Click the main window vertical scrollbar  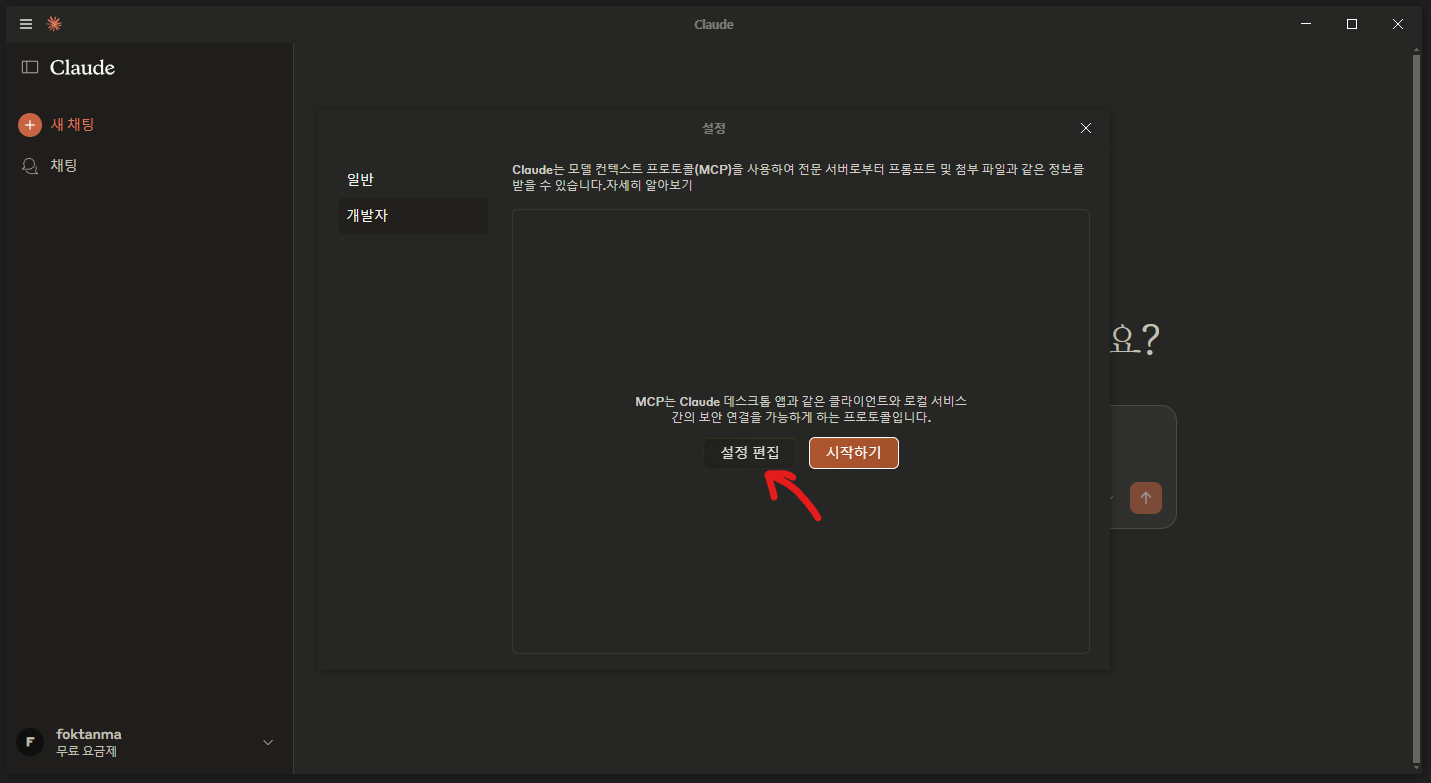pyautogui.click(x=1416, y=408)
